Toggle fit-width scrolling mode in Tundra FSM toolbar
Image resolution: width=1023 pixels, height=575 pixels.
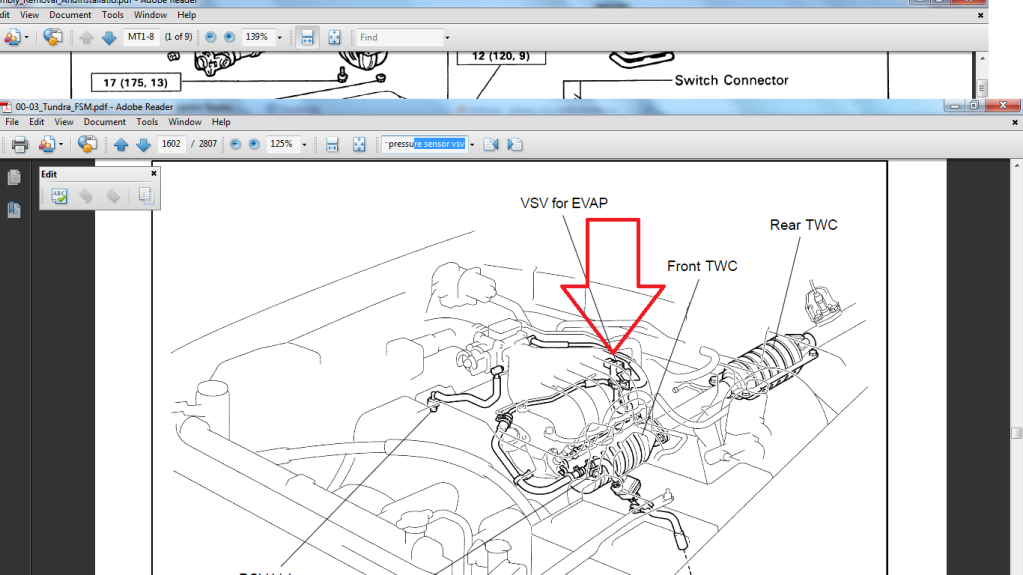[x=332, y=144]
